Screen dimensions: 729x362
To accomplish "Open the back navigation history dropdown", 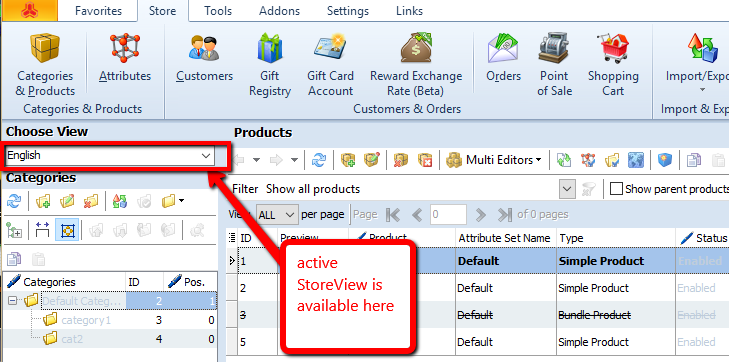I will (256, 160).
